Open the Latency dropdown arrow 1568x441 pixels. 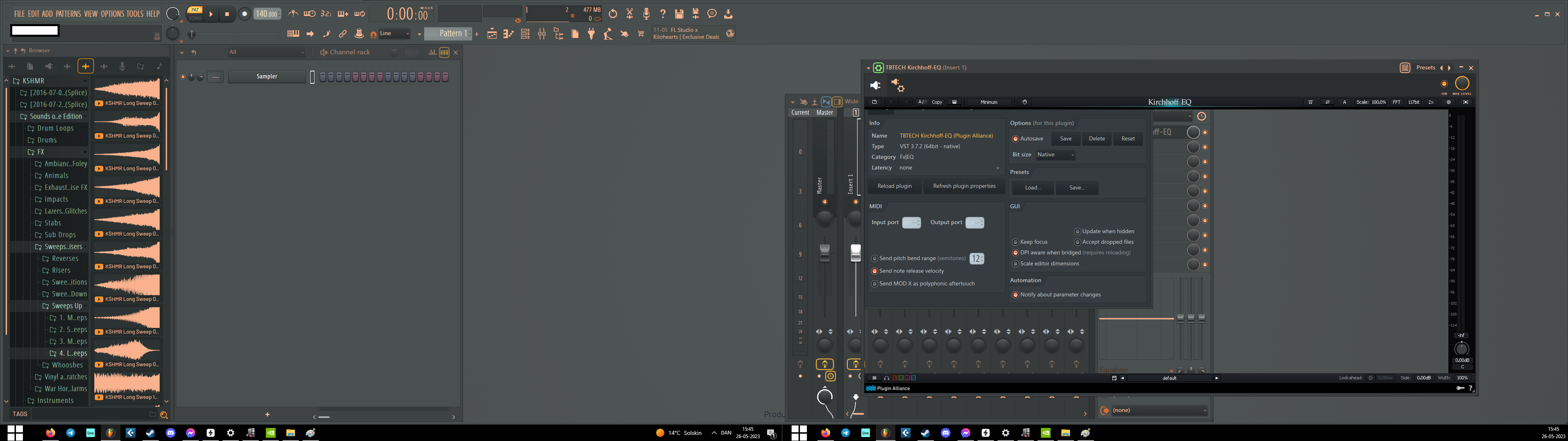[x=997, y=168]
